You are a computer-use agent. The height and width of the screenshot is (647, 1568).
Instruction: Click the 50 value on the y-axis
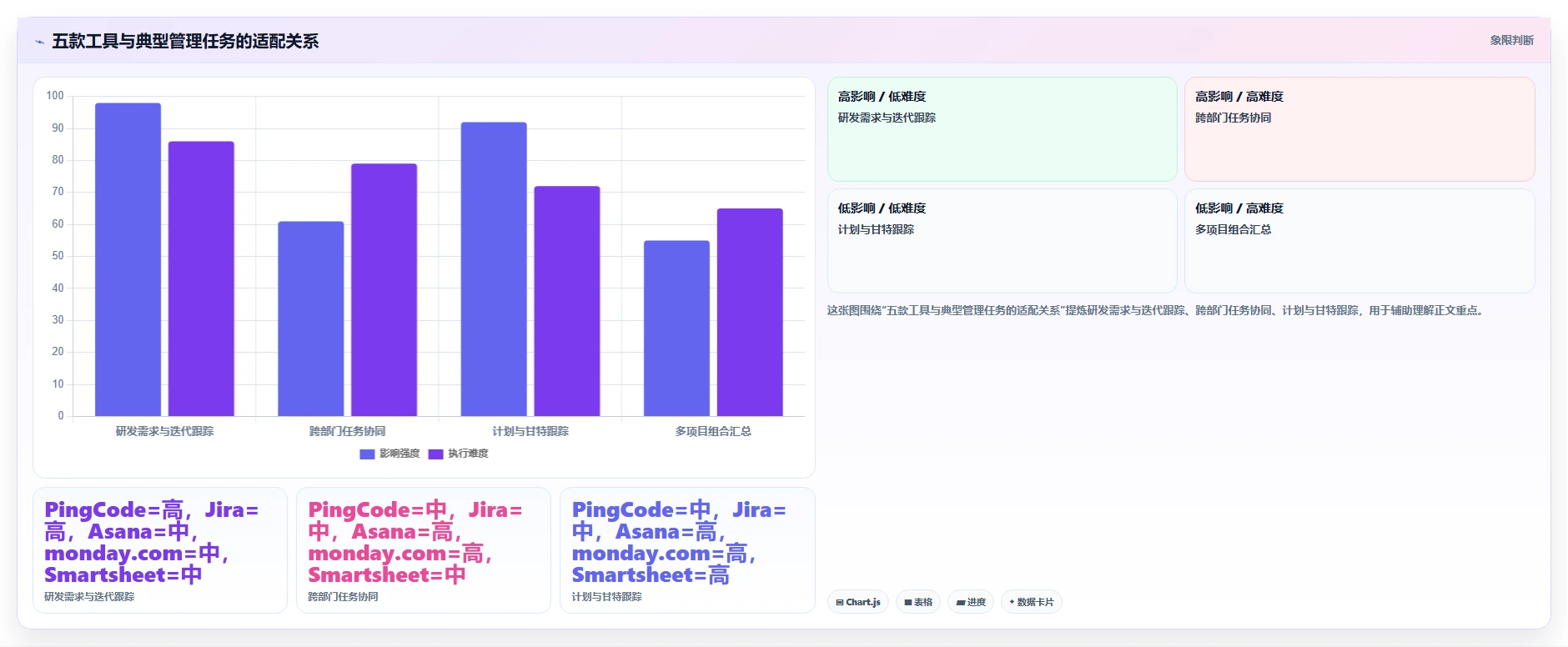[x=58, y=256]
